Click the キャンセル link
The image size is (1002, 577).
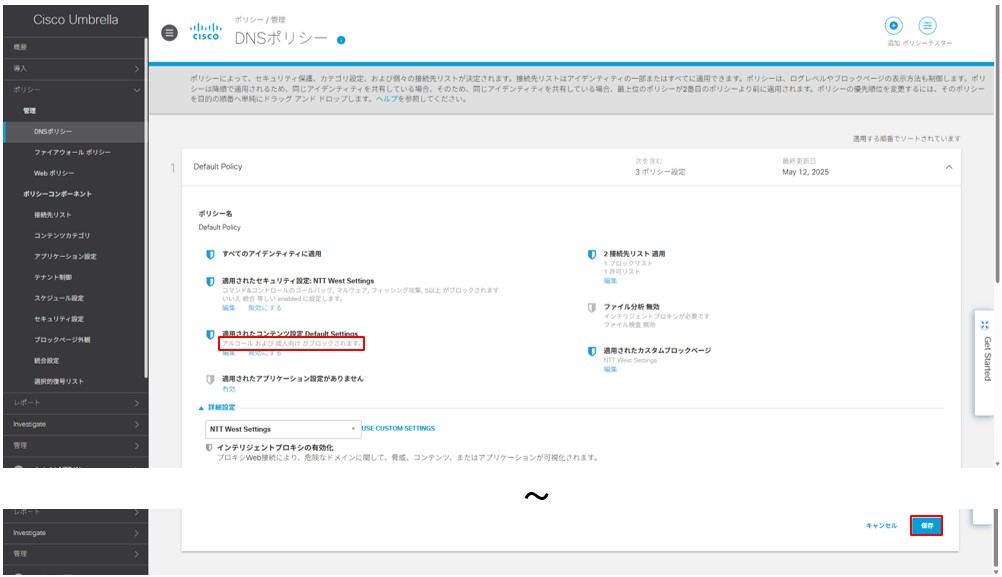[881, 525]
